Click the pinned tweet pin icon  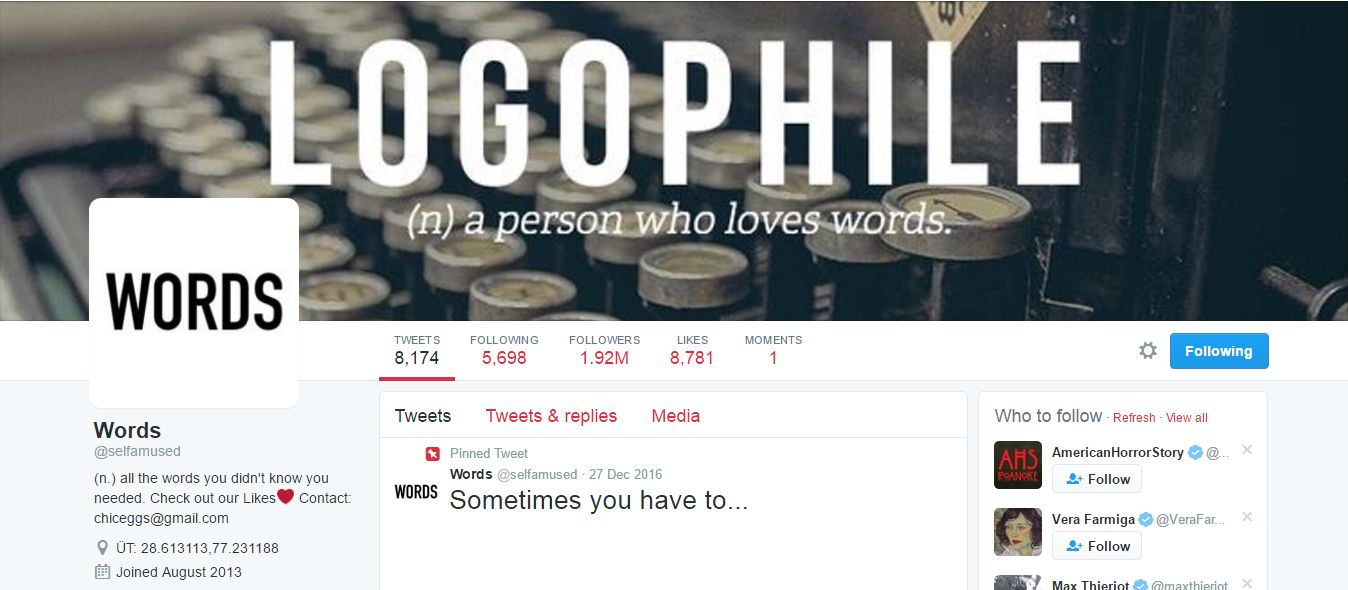coord(432,454)
